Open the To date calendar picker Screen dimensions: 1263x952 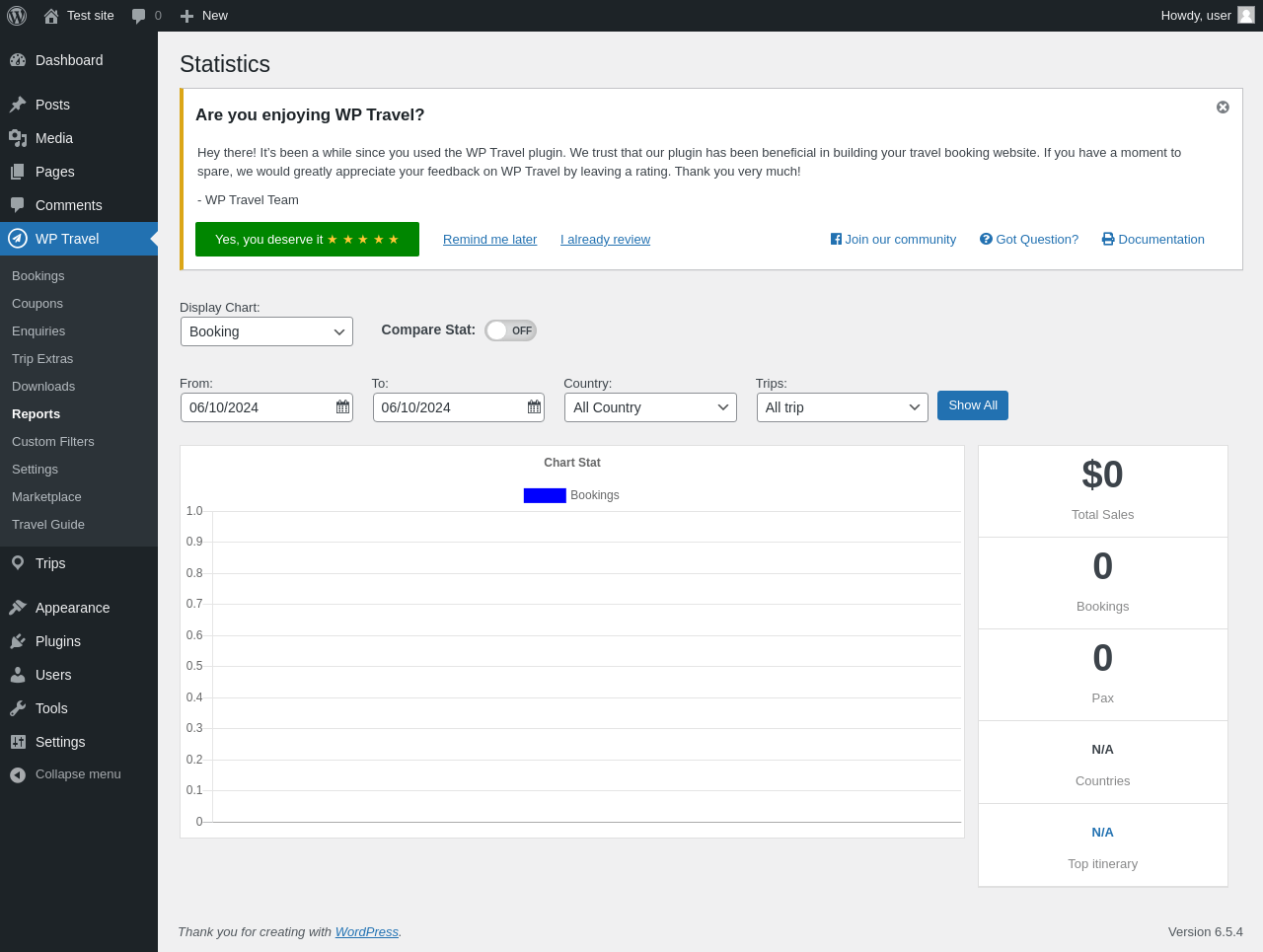coord(534,407)
